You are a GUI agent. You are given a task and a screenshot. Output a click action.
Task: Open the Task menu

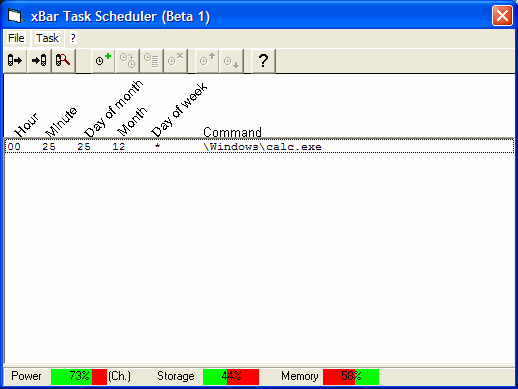47,38
